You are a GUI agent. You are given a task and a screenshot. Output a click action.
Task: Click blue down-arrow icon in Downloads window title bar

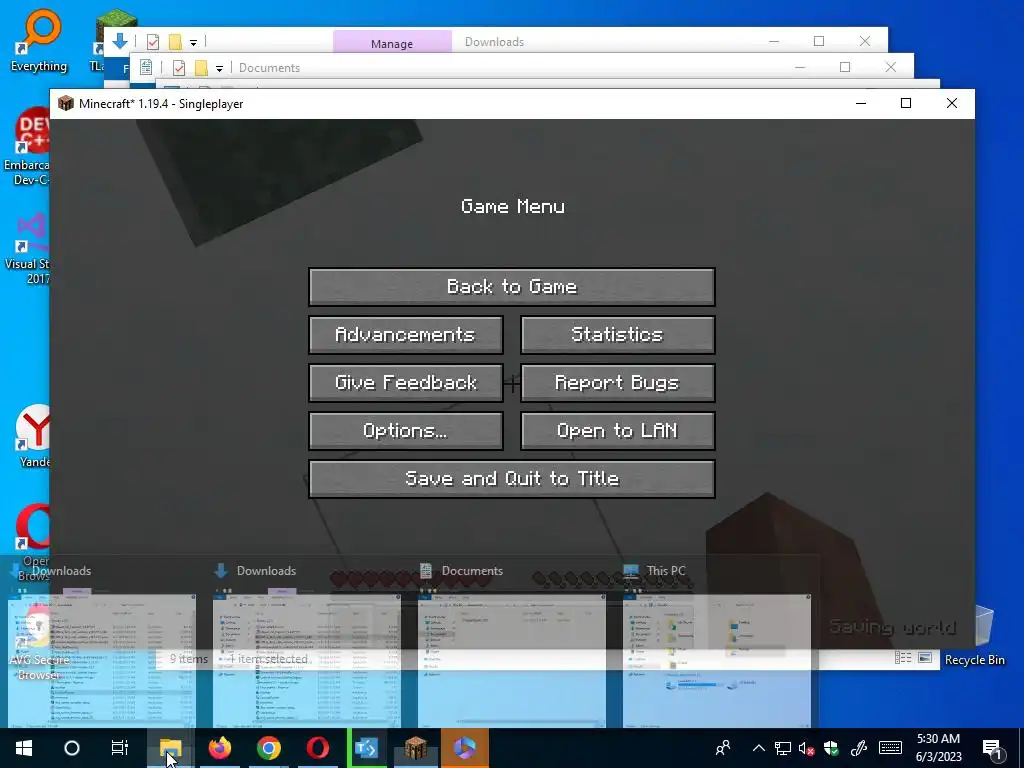pos(120,41)
